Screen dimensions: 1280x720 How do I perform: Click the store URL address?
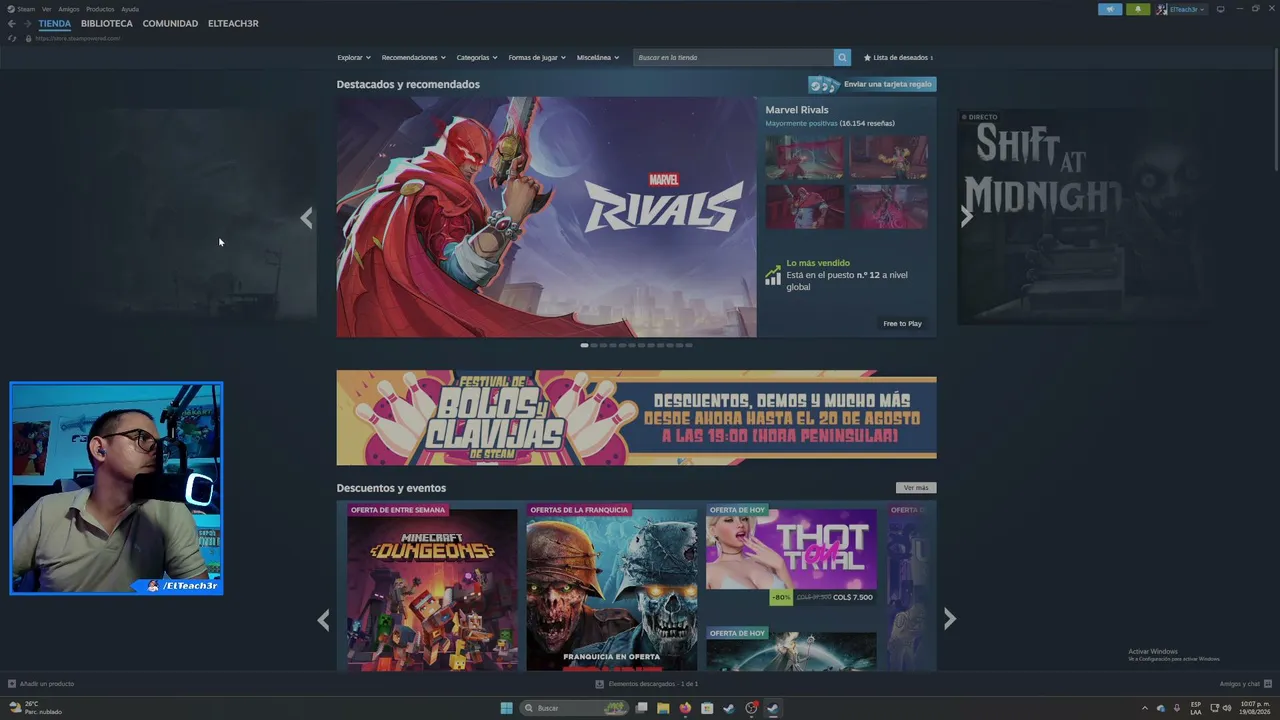click(77, 38)
